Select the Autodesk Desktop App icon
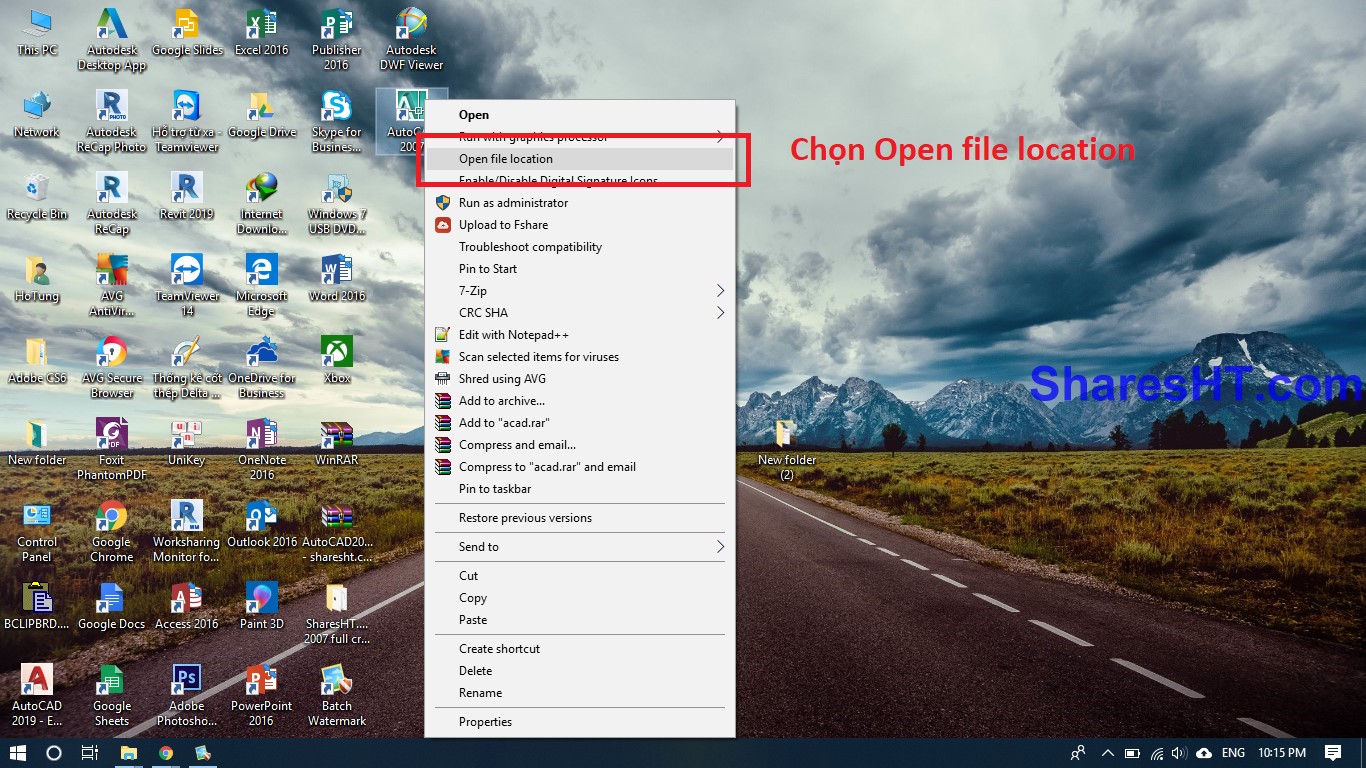 point(112,40)
